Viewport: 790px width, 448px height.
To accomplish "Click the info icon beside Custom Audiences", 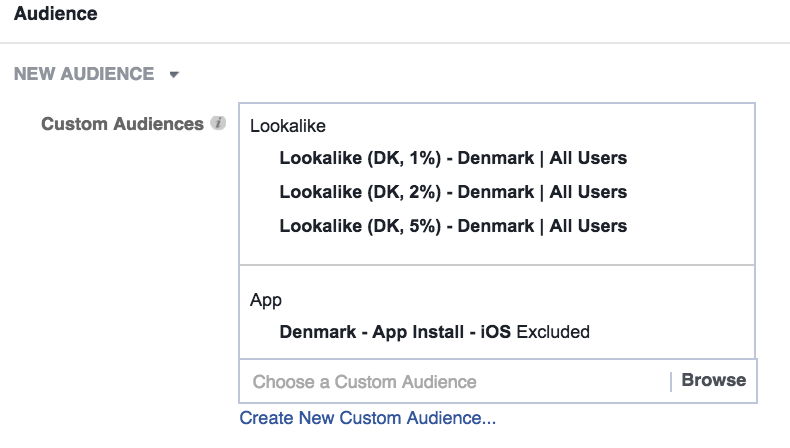I will pos(218,125).
